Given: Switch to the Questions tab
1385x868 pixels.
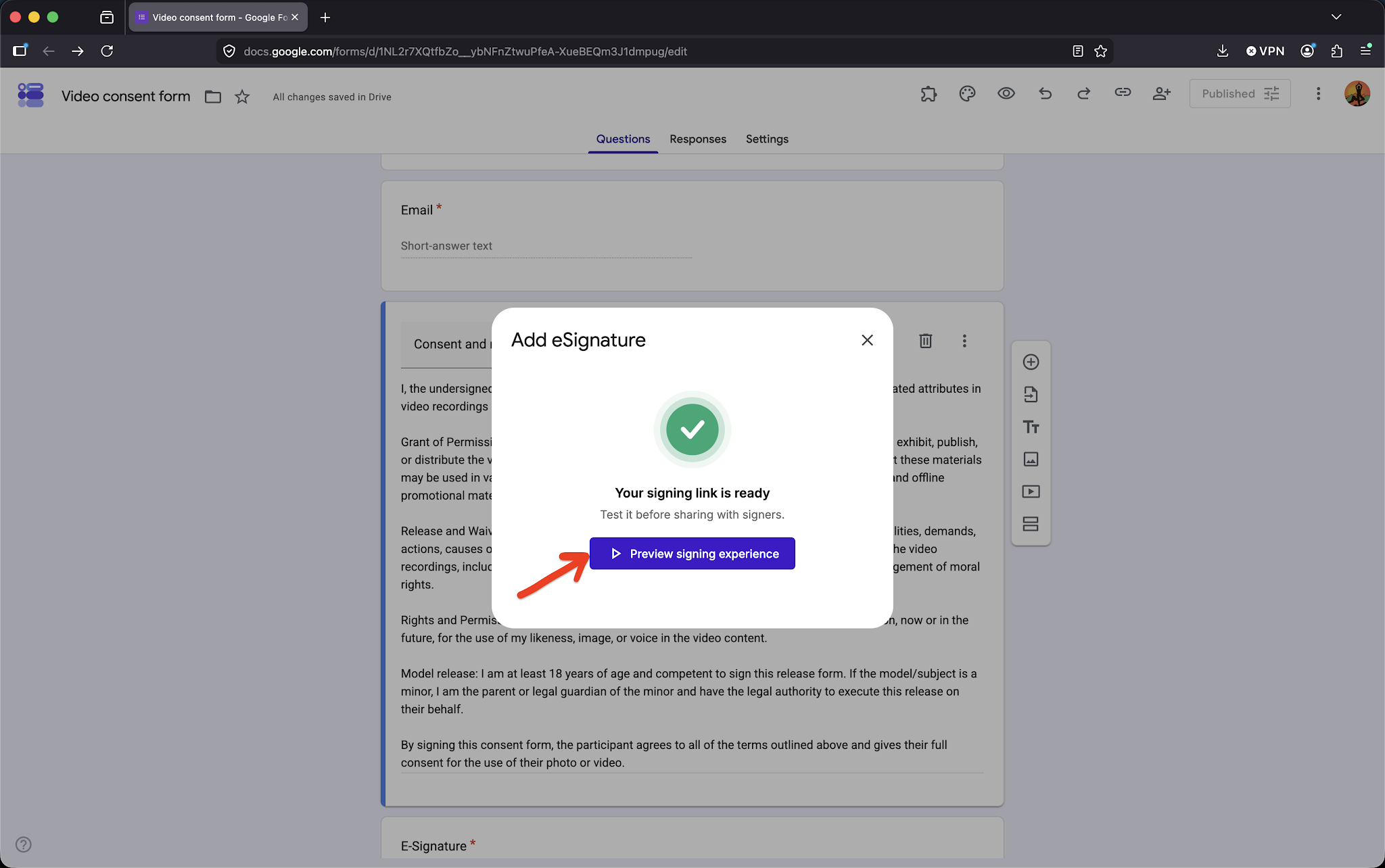Looking at the screenshot, I should (623, 139).
